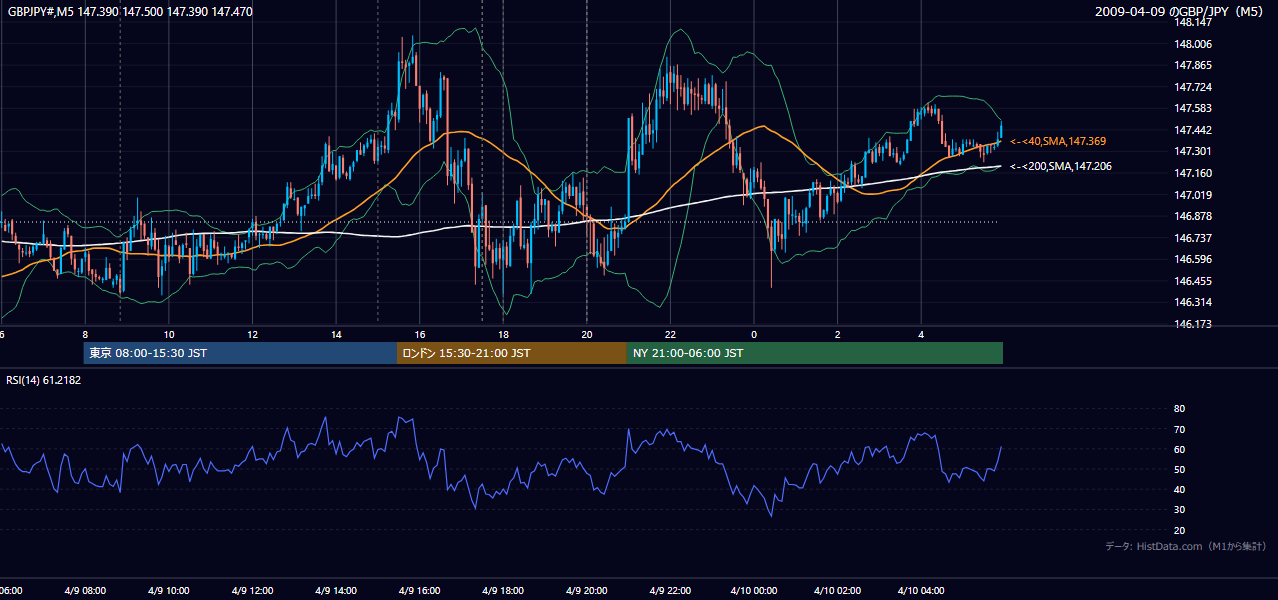1278x600 pixels.
Task: Click the 4/9 08:00 bottom date label
Action: pyautogui.click(x=85, y=590)
